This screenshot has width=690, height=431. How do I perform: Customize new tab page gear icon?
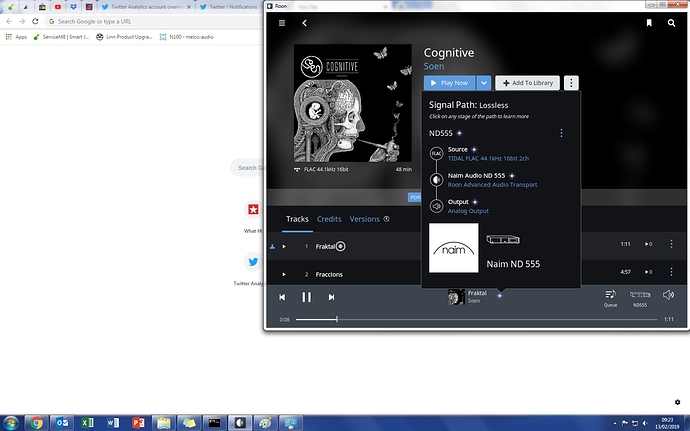point(677,402)
